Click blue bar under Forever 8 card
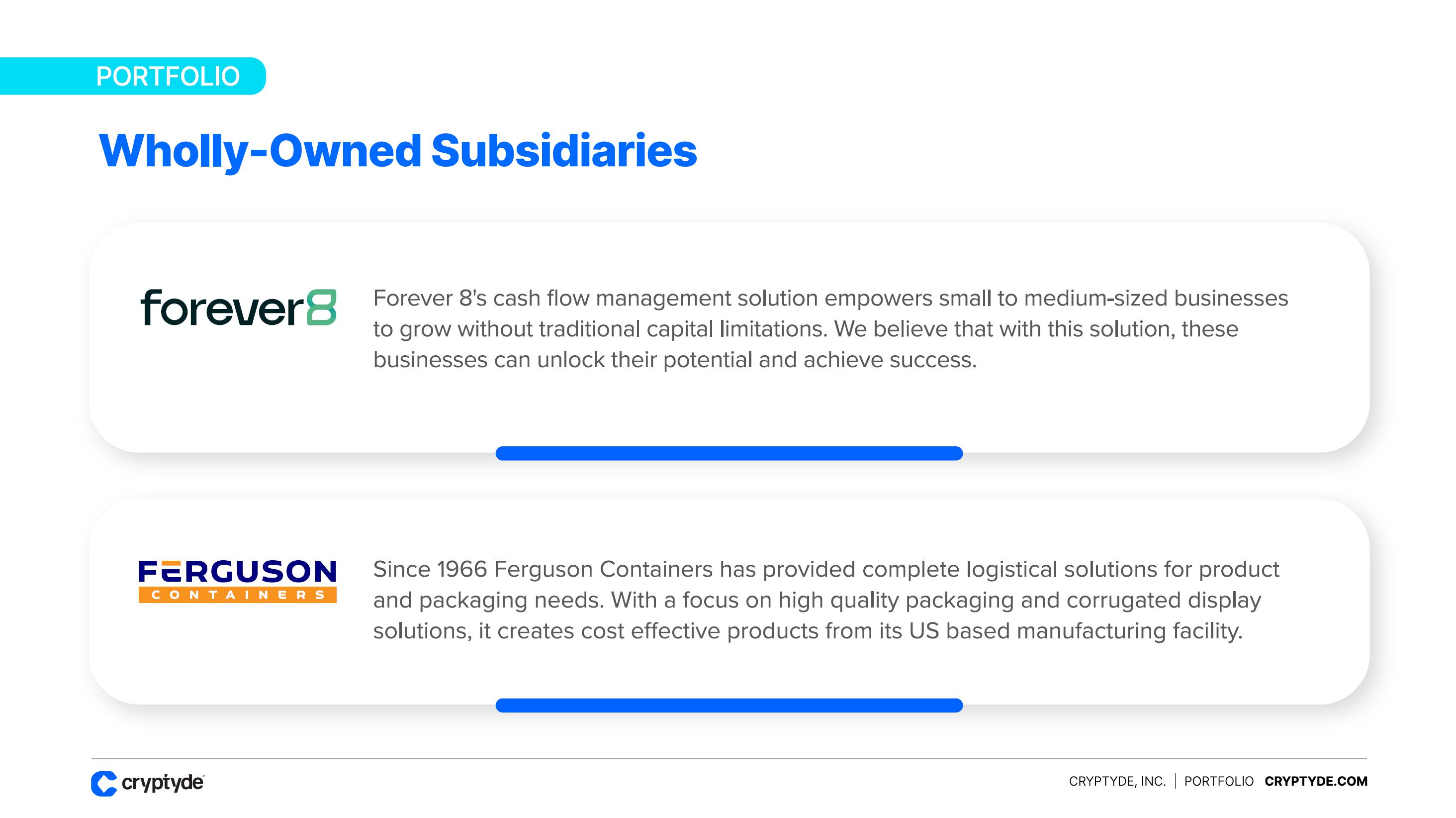Image resolution: width=1456 pixels, height=818 pixels. (x=728, y=453)
